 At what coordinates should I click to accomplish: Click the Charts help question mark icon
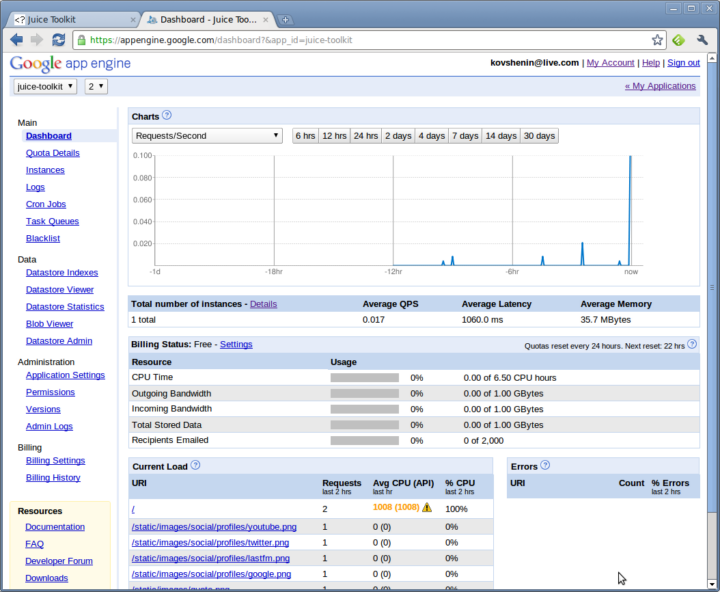pos(167,115)
